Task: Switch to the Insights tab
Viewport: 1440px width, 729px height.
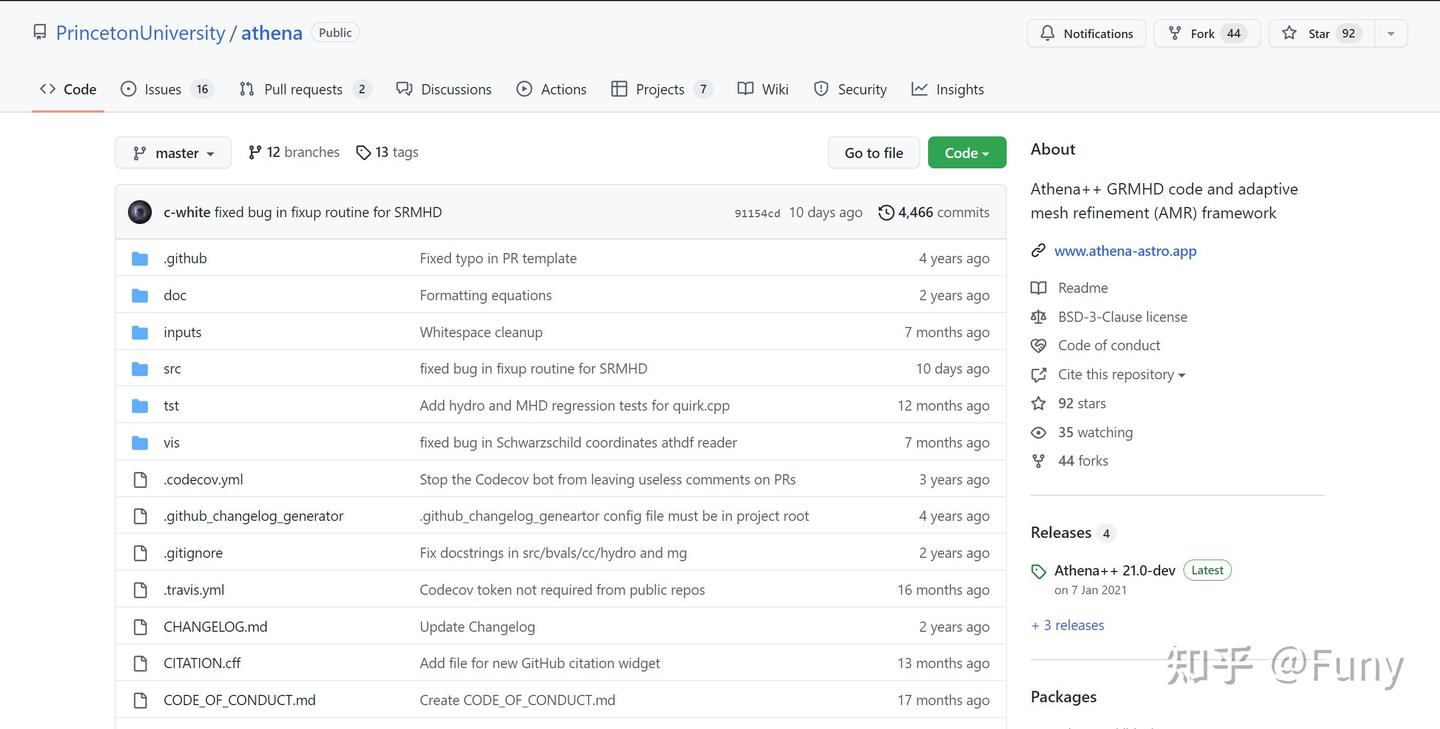Action: tap(948, 89)
